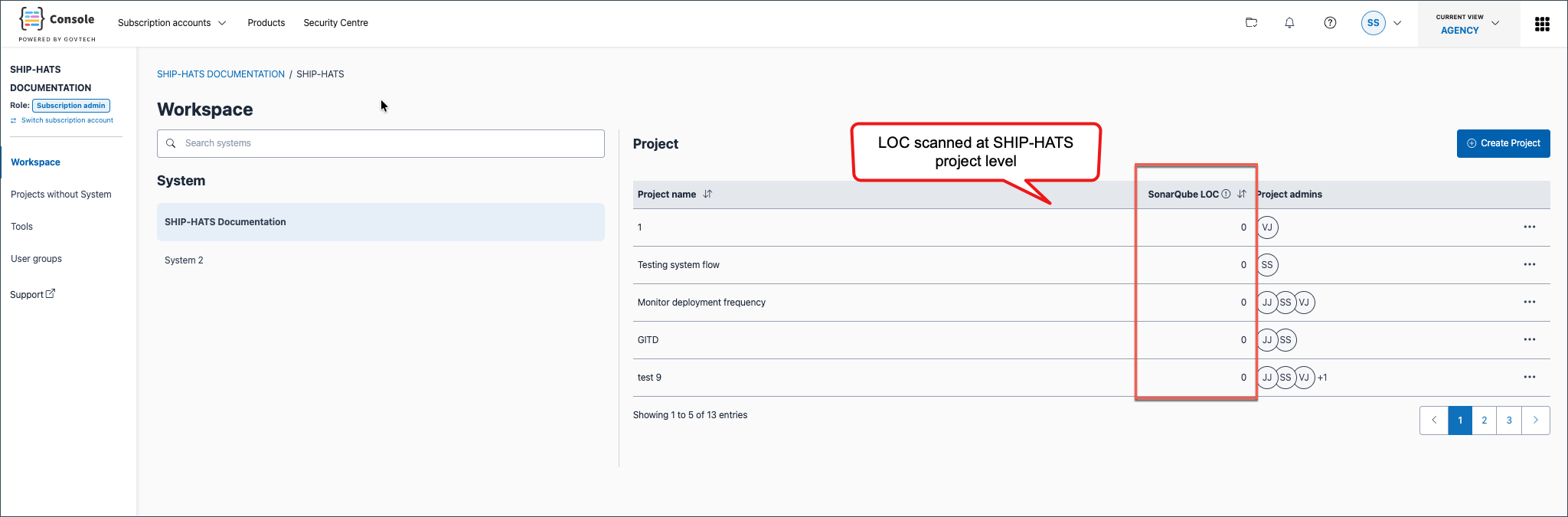1568x517 pixels.
Task: Open the notifications bell
Action: pyautogui.click(x=1289, y=23)
